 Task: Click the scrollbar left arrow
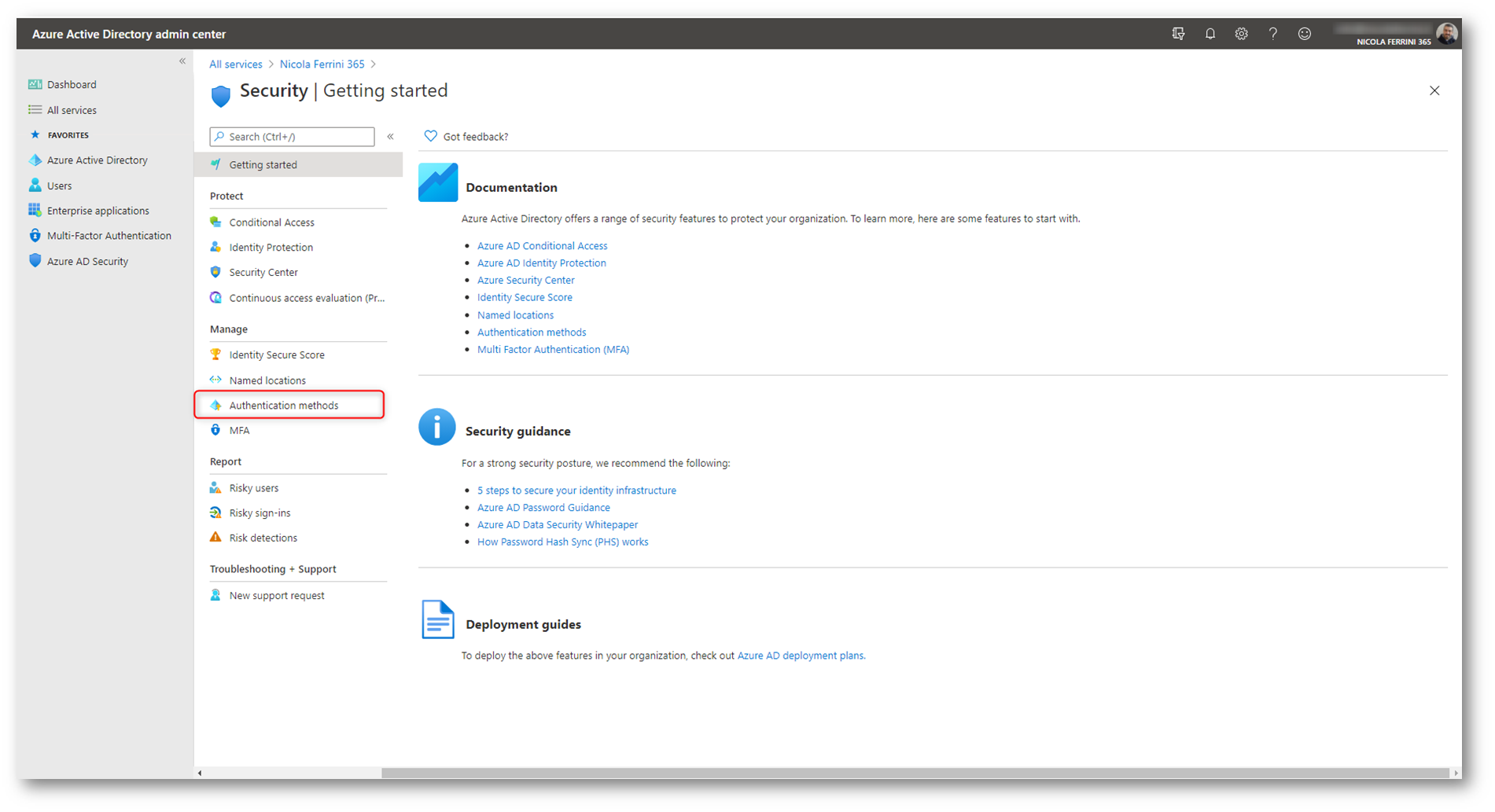200,773
